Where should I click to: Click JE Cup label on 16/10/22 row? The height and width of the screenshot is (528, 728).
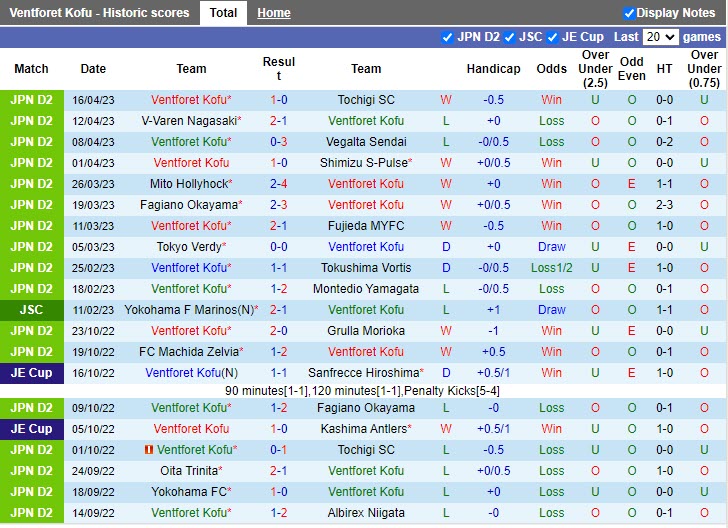coord(32,373)
